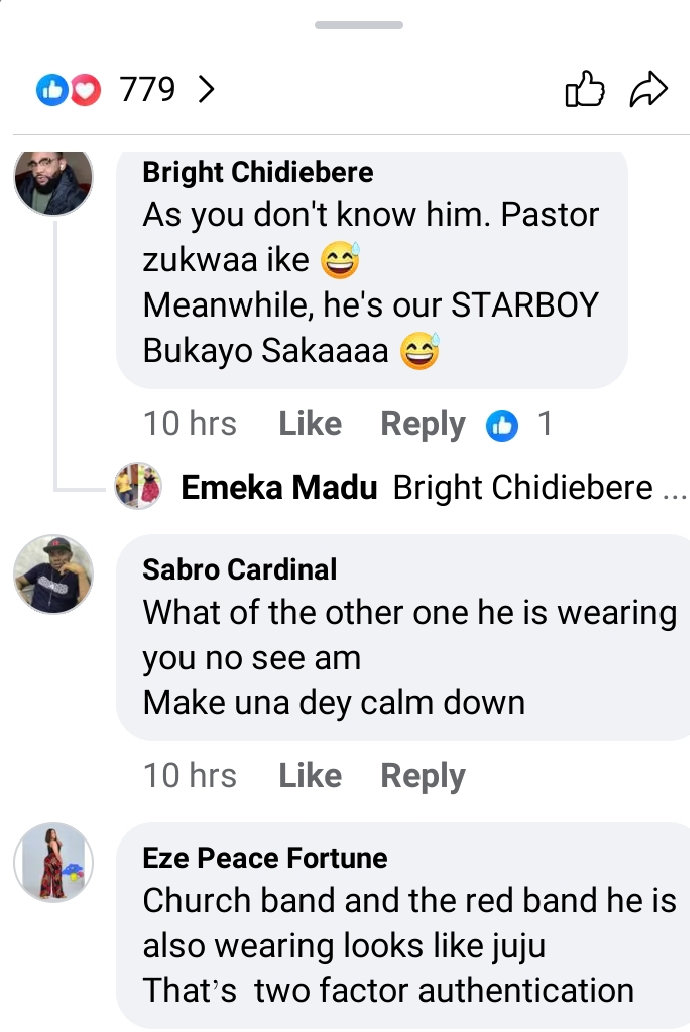Open Bright Chidiebere's profile picture
This screenshot has height=1032, width=690.
tap(54, 180)
